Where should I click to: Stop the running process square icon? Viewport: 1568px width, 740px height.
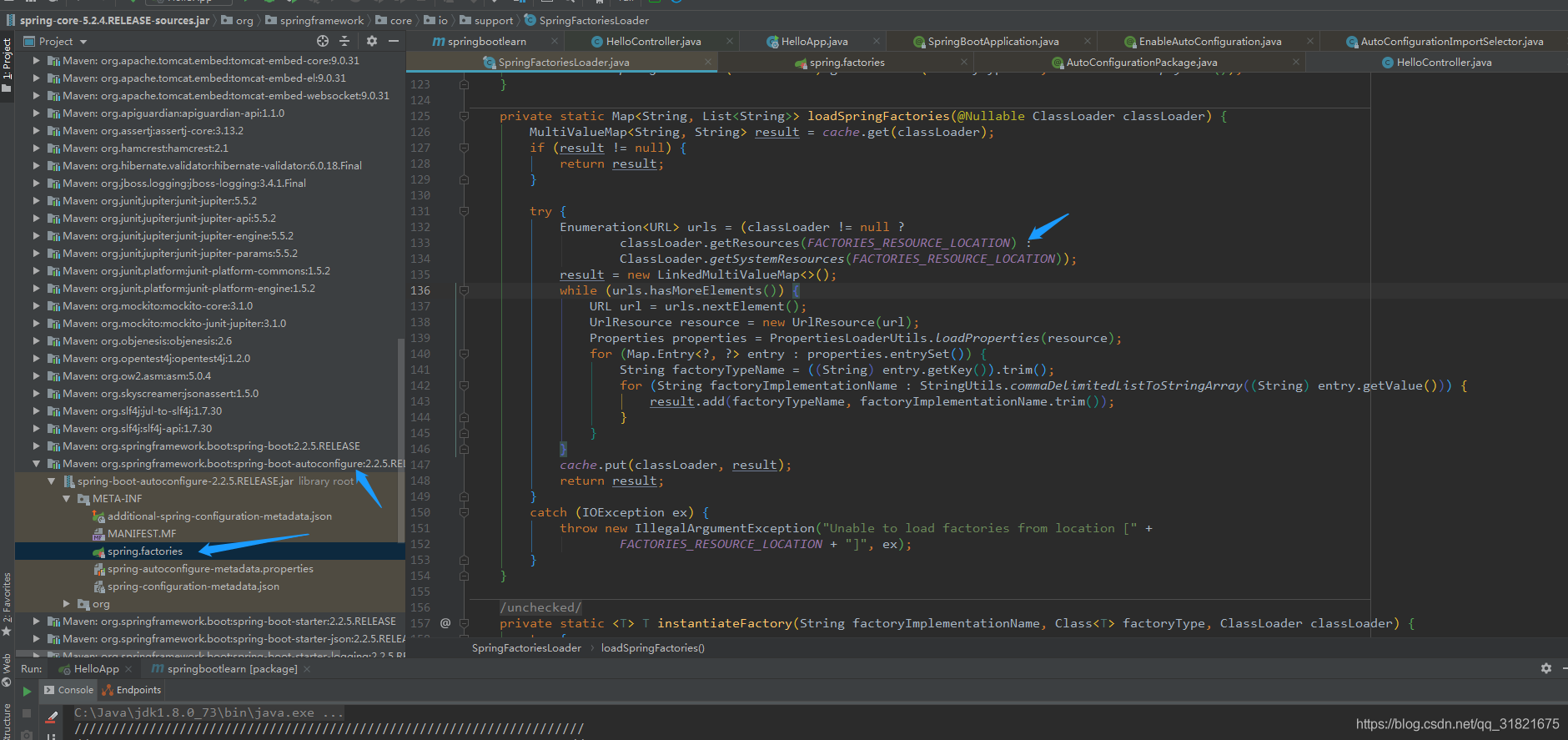[x=27, y=714]
